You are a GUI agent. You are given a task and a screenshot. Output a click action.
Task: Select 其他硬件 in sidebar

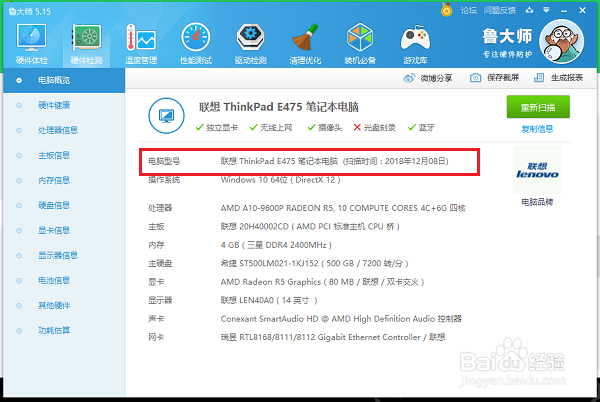point(64,306)
